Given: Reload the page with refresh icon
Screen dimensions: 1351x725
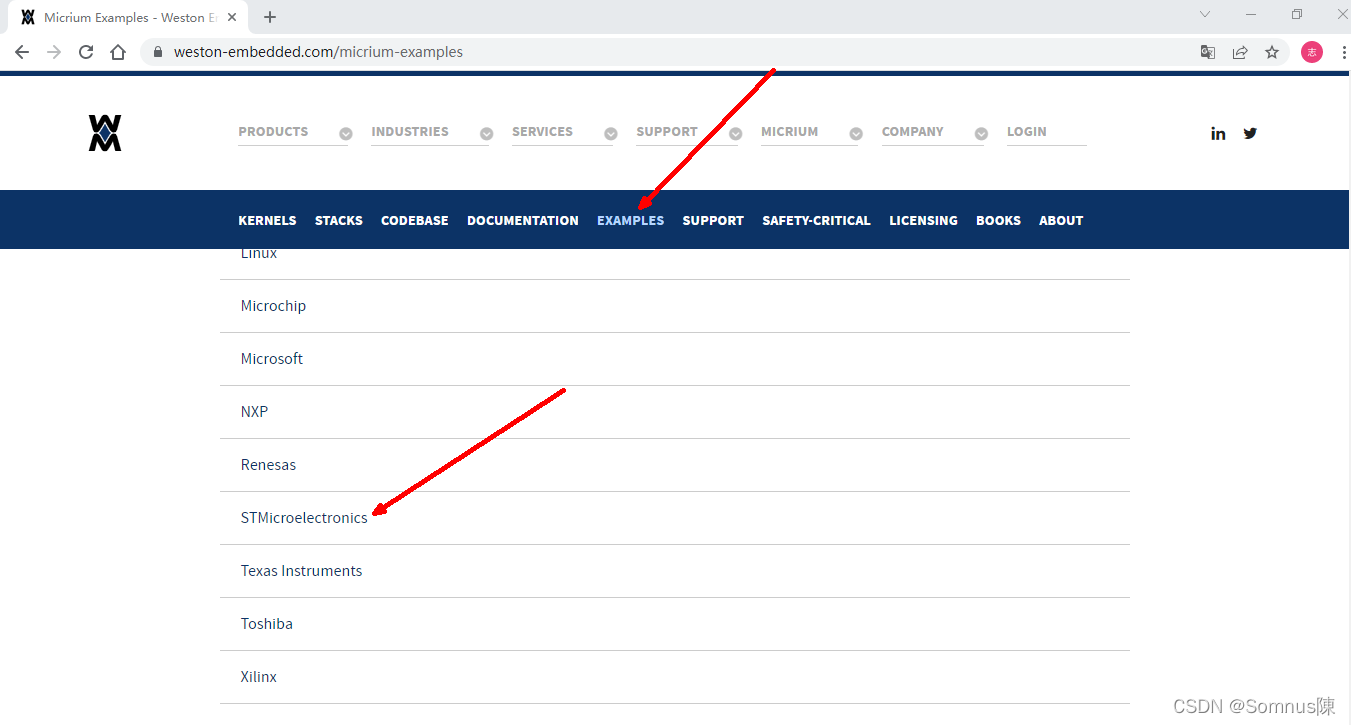Looking at the screenshot, I should point(86,52).
